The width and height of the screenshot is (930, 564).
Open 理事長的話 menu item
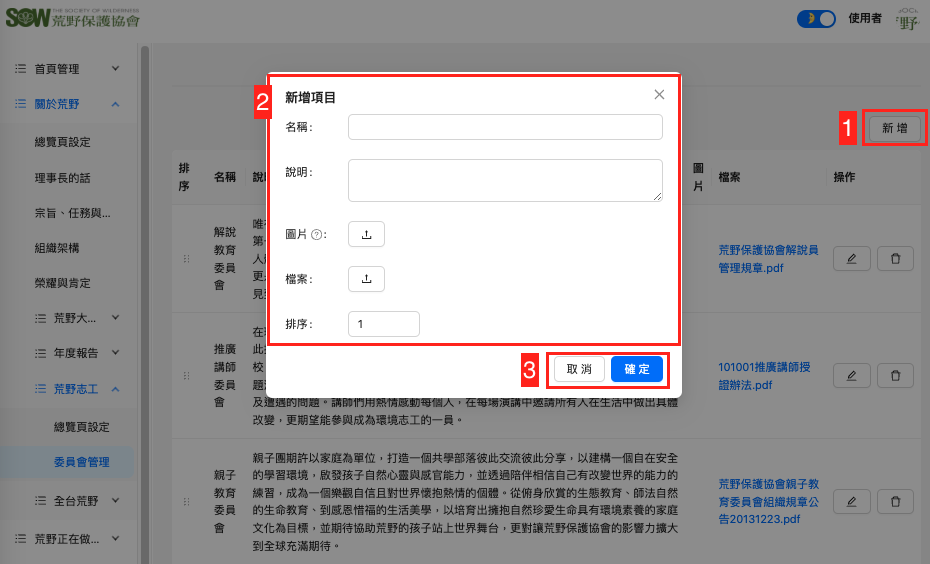(62, 177)
